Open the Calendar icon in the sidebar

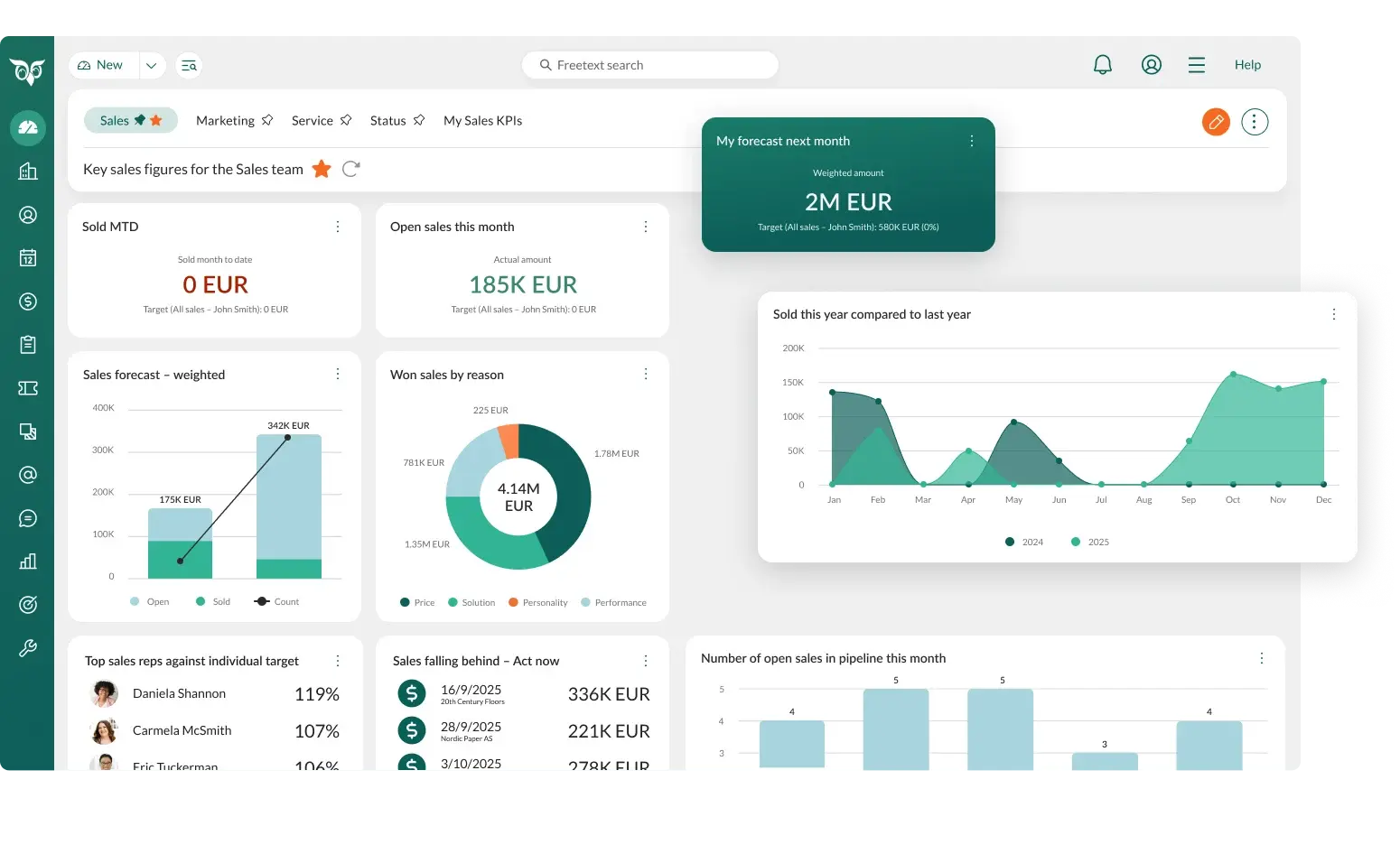pos(27,258)
